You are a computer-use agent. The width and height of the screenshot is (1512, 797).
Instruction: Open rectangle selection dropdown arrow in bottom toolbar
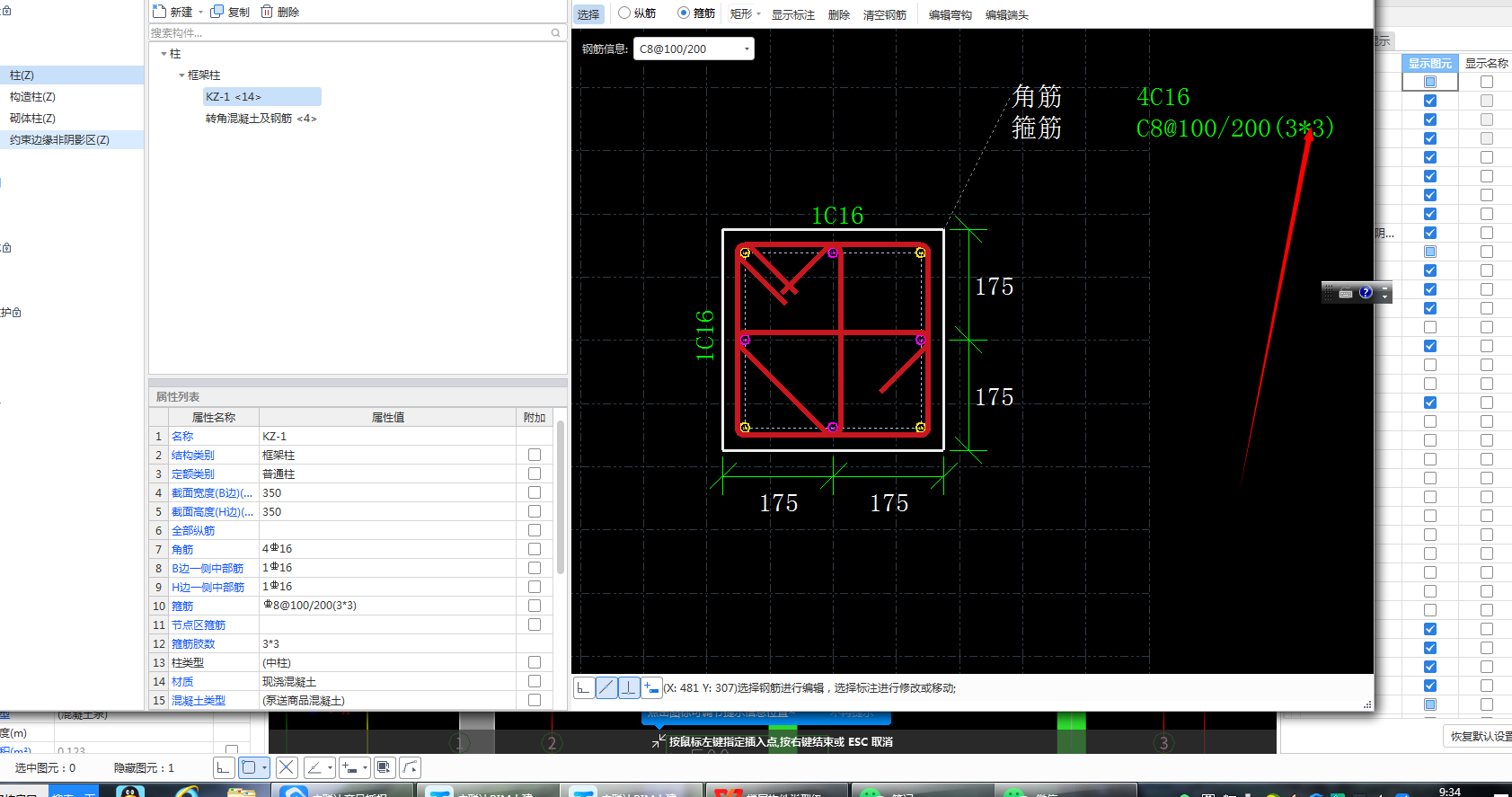point(265,767)
